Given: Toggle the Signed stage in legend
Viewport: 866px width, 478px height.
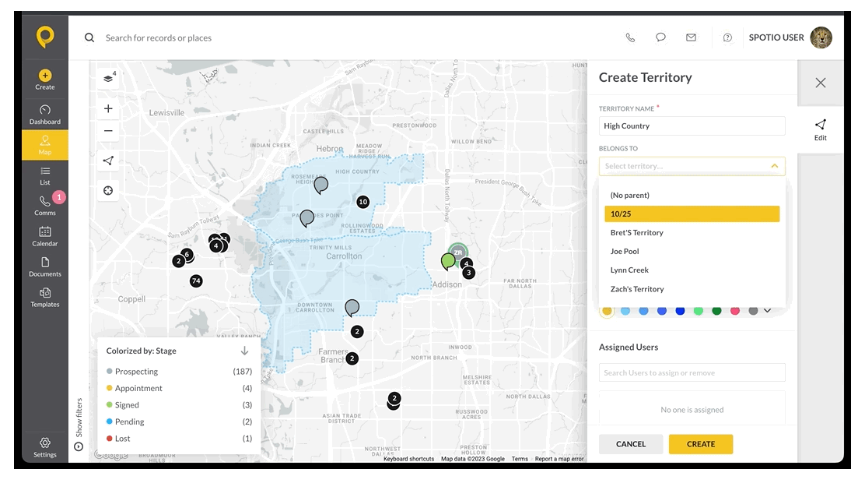Looking at the screenshot, I should click(x=179, y=405).
